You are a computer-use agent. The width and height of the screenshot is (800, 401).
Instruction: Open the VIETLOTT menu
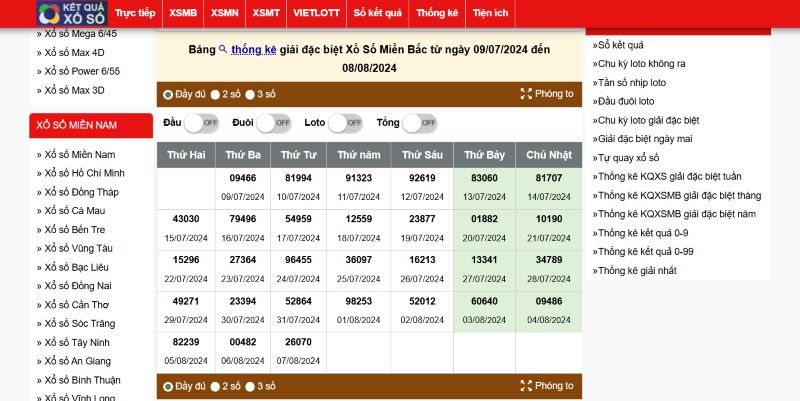coord(317,13)
